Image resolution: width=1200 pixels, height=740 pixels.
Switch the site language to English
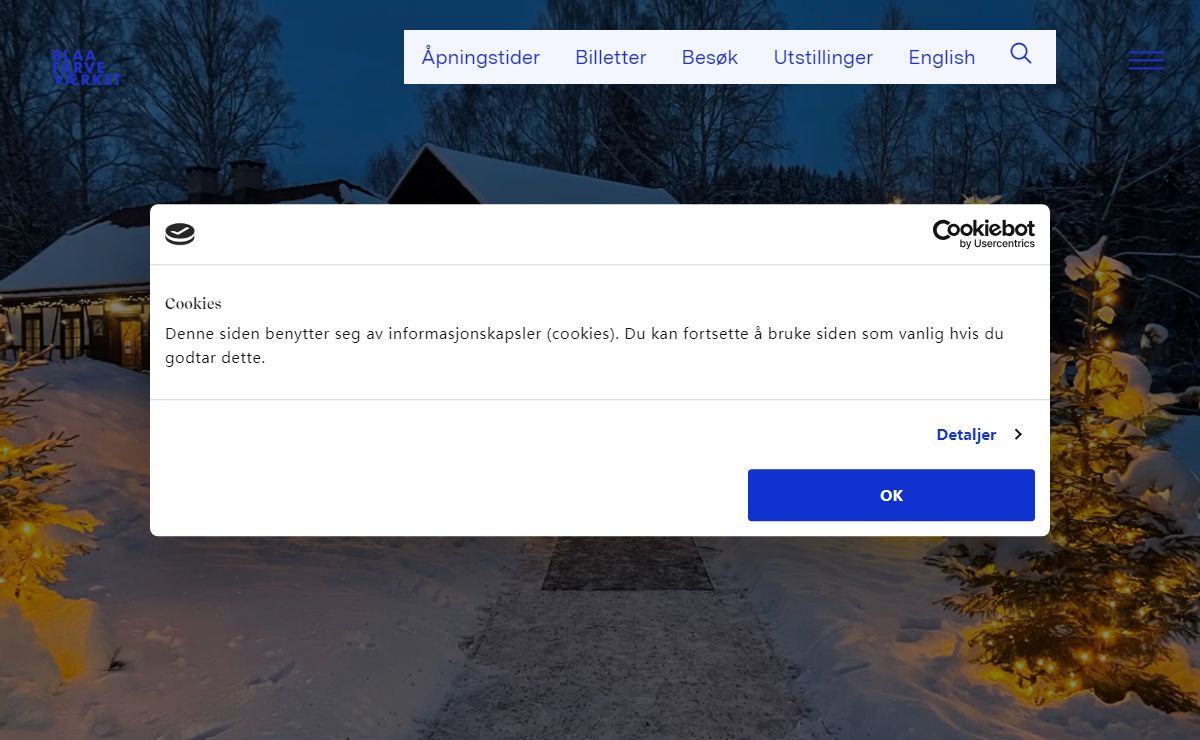point(942,57)
